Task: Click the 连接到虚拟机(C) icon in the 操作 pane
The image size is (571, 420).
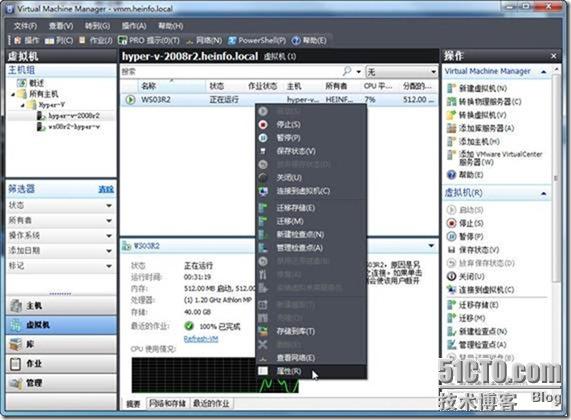Action: [x=452, y=290]
